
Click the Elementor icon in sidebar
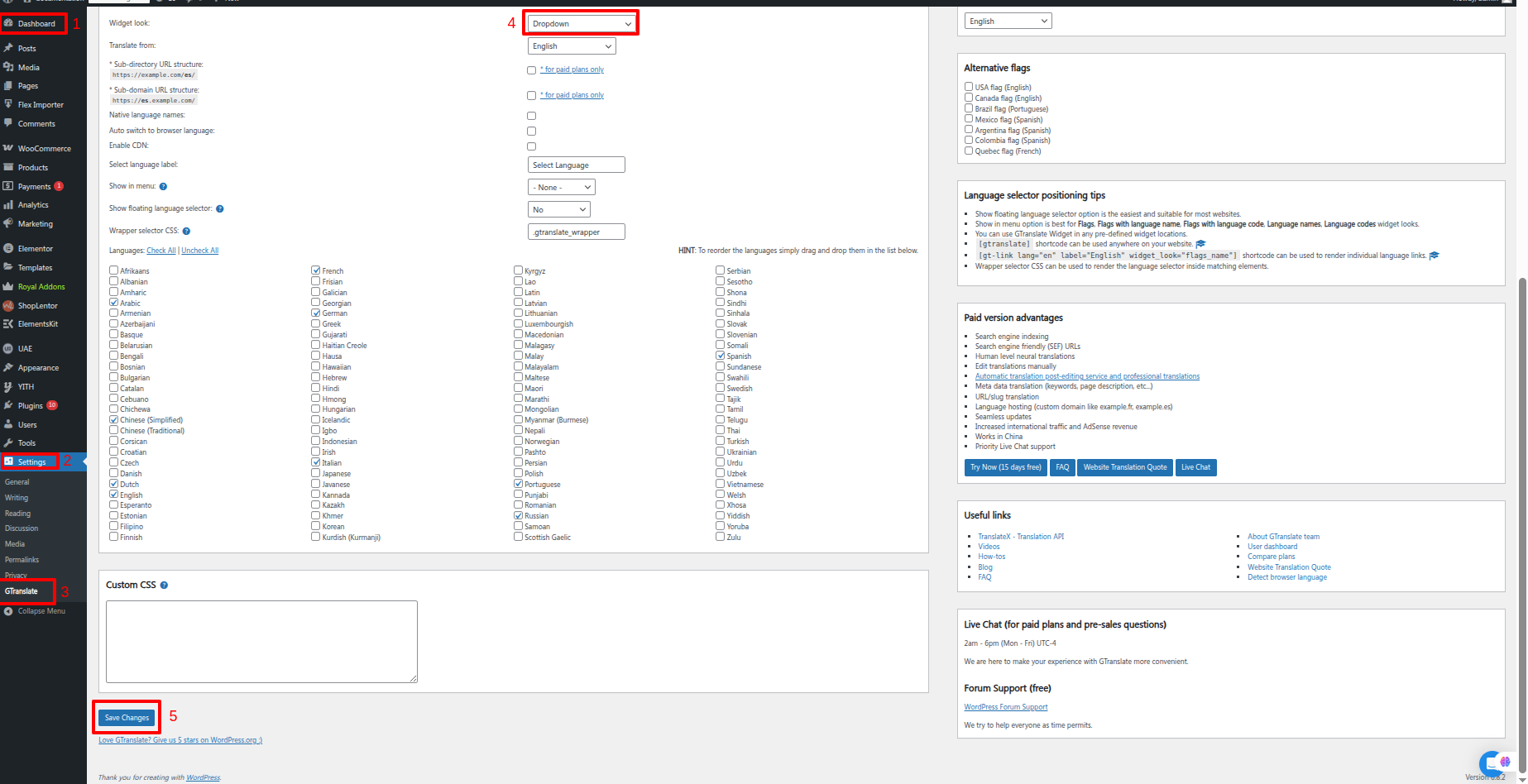[8, 249]
